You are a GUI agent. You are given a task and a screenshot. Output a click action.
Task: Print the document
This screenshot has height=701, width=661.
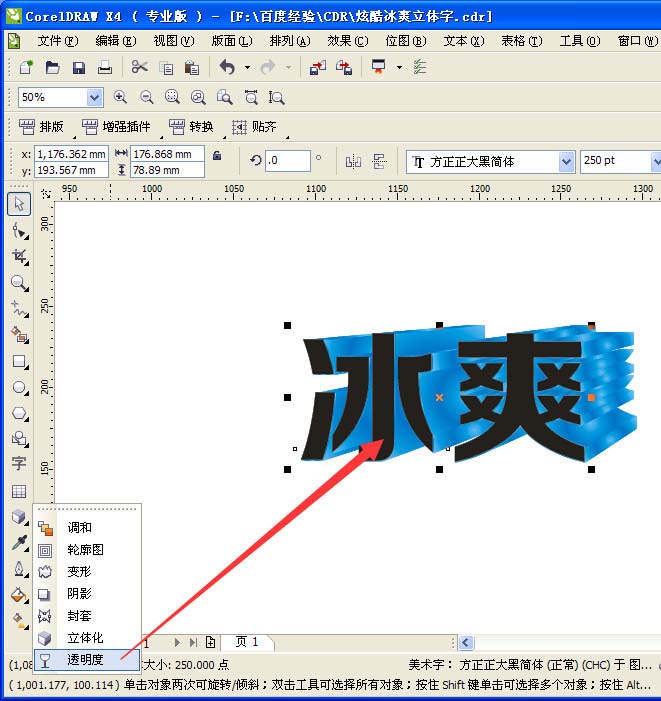105,68
